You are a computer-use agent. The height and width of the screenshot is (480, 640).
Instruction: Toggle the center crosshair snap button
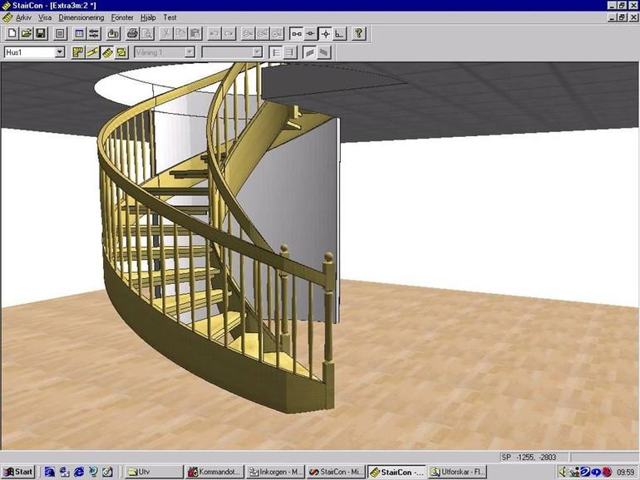[x=325, y=33]
